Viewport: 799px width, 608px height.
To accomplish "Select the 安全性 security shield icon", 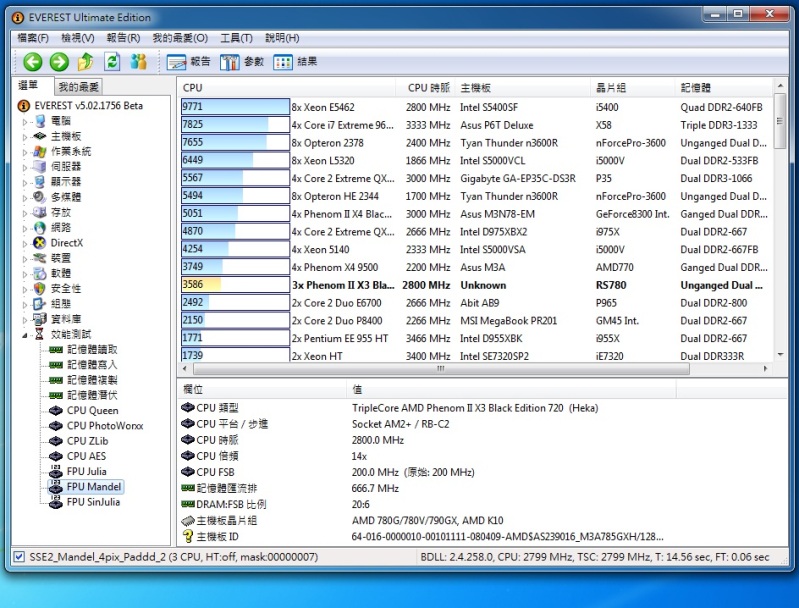I will [x=40, y=288].
